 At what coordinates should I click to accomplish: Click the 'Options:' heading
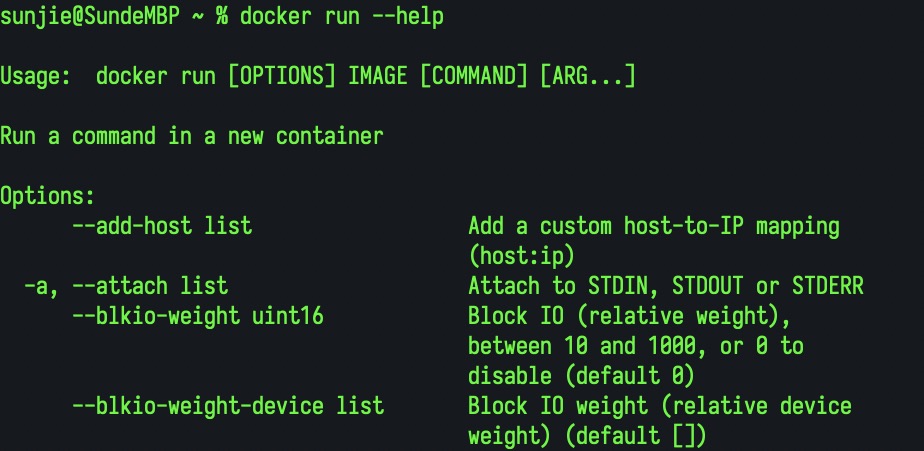47,196
